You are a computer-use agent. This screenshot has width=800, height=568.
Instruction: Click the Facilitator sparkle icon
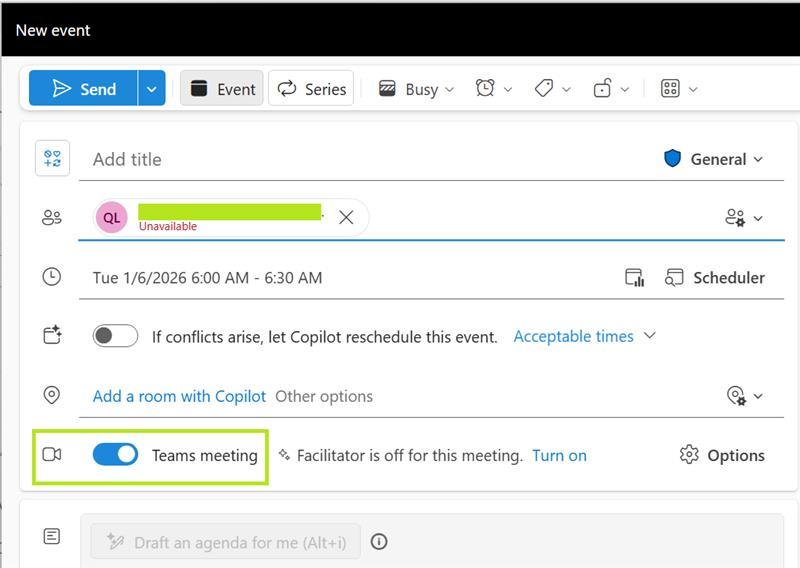click(284, 454)
